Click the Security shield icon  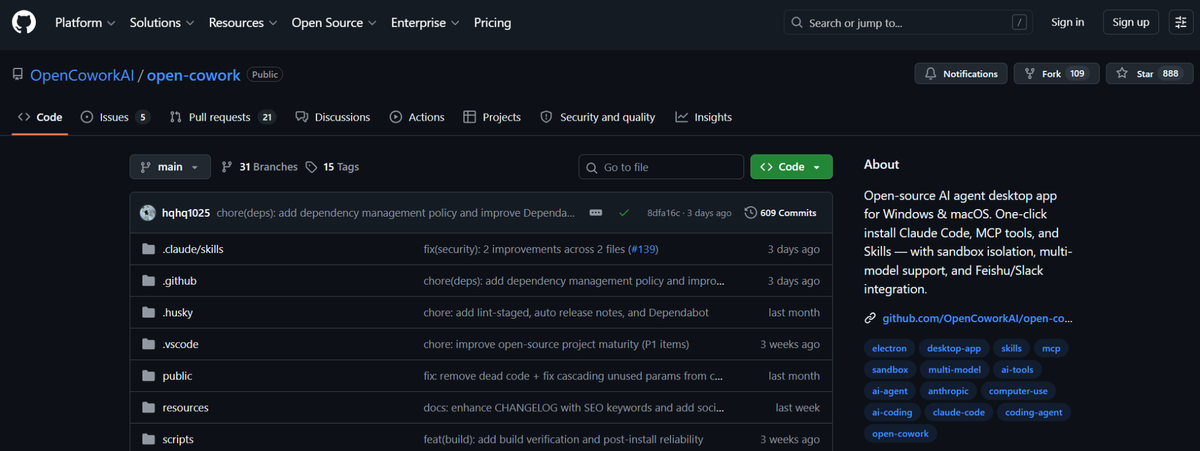click(546, 117)
